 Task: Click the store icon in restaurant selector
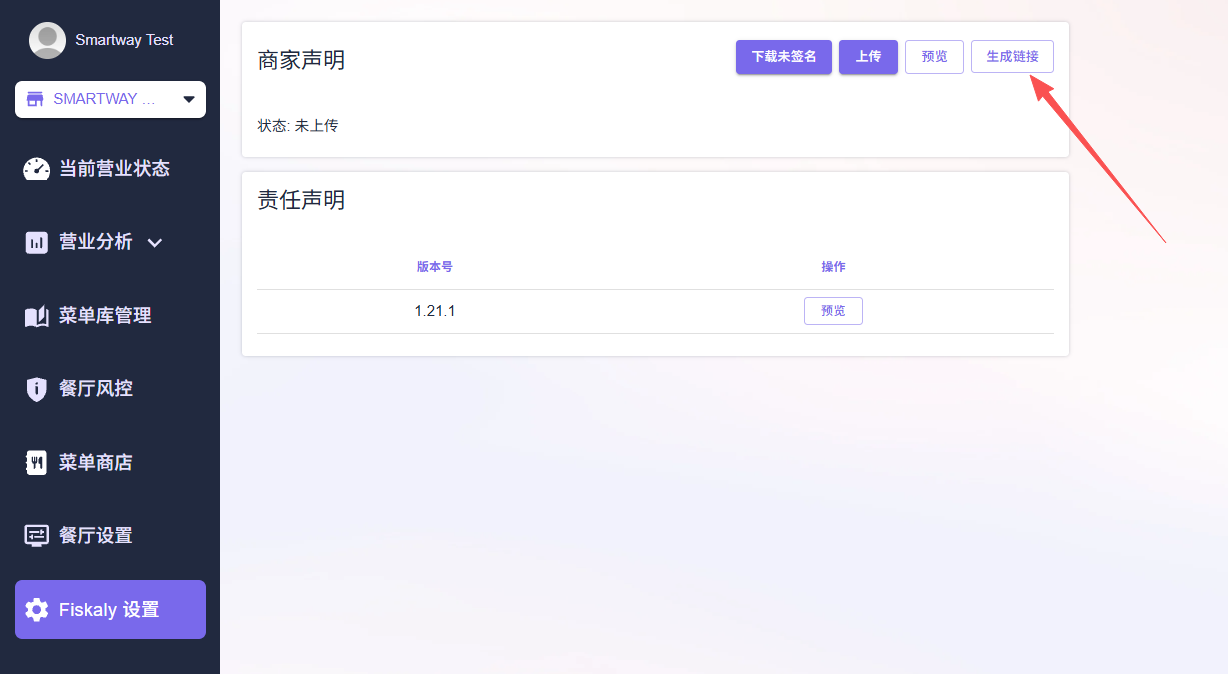36,99
